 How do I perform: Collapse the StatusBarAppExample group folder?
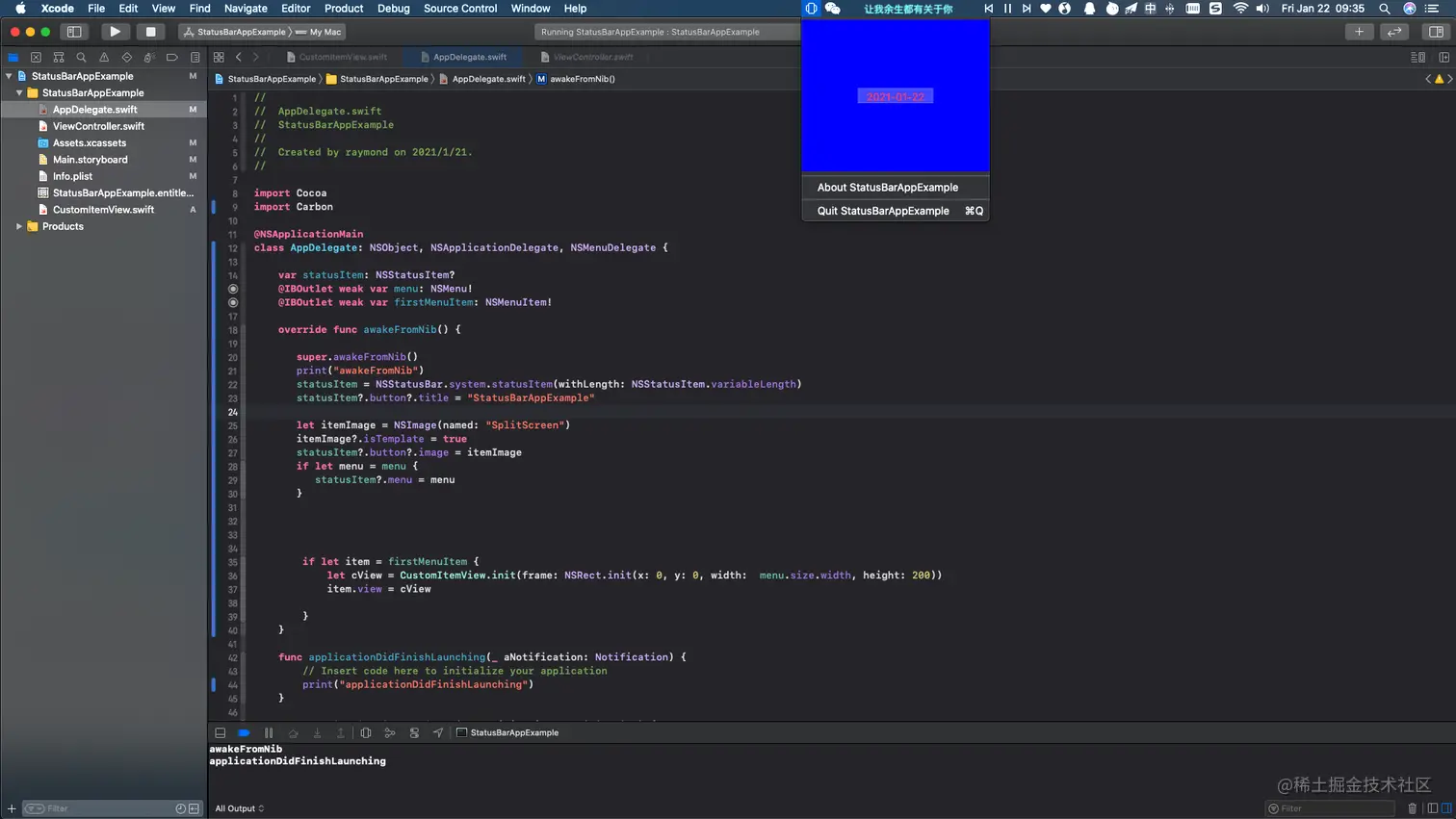tap(19, 93)
